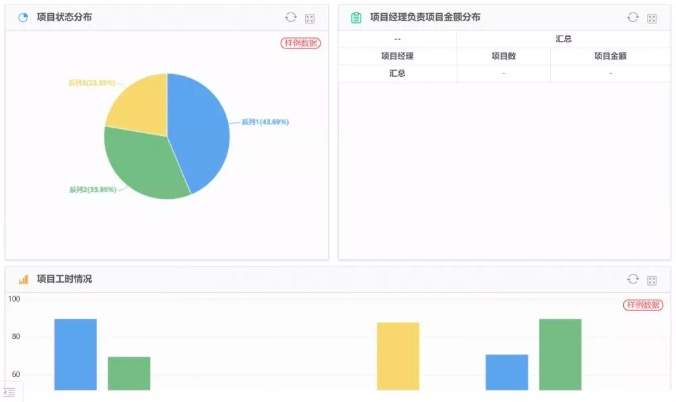Screen dimensions: 676x402
Task: Expand 项目状态分布 panel to fullscreen
Action: [x=310, y=18]
